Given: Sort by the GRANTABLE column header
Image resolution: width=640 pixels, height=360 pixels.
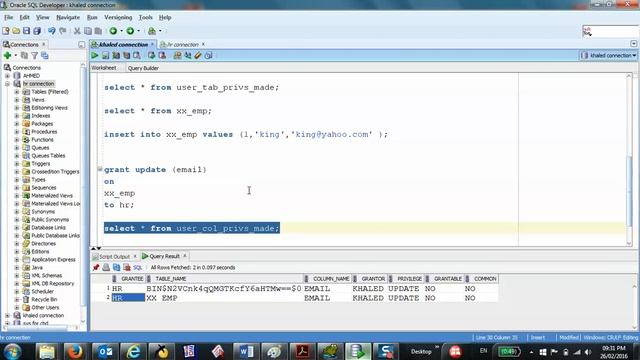Looking at the screenshot, I should [x=444, y=279].
